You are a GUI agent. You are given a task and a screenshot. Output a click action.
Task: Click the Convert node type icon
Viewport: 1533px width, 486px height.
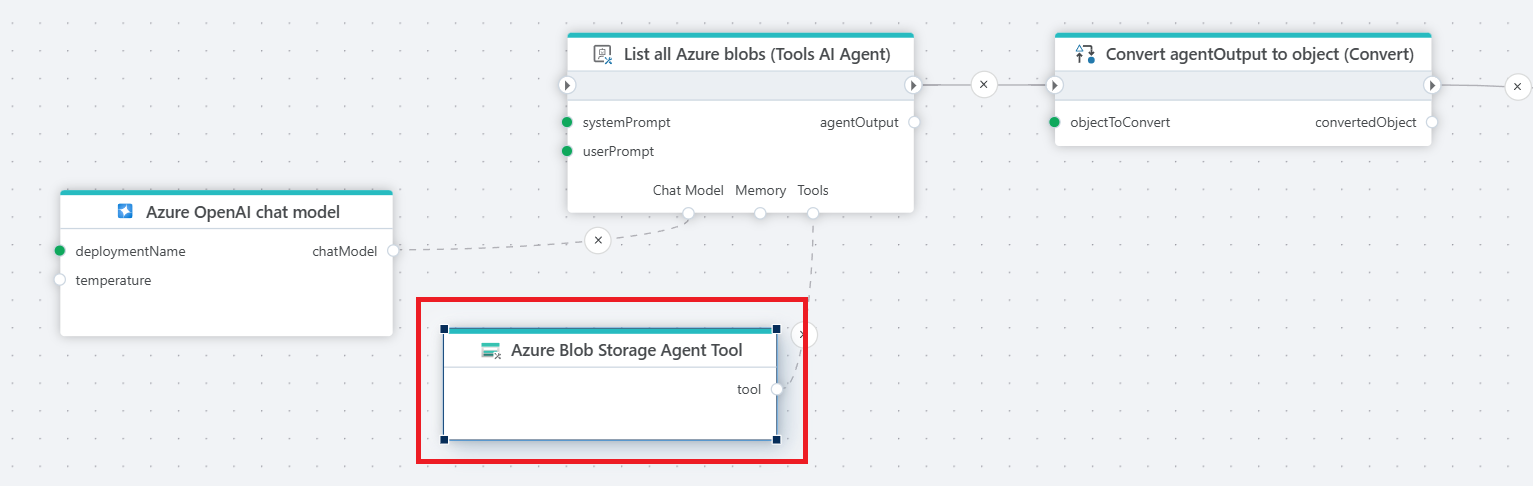coord(1084,54)
